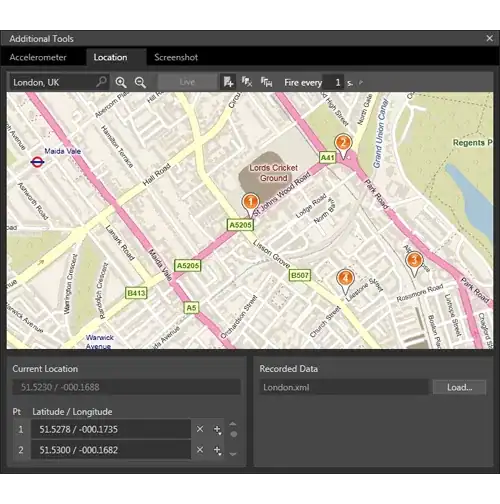The height and width of the screenshot is (504, 500).
Task: Zoom out of the map
Action: (x=140, y=82)
